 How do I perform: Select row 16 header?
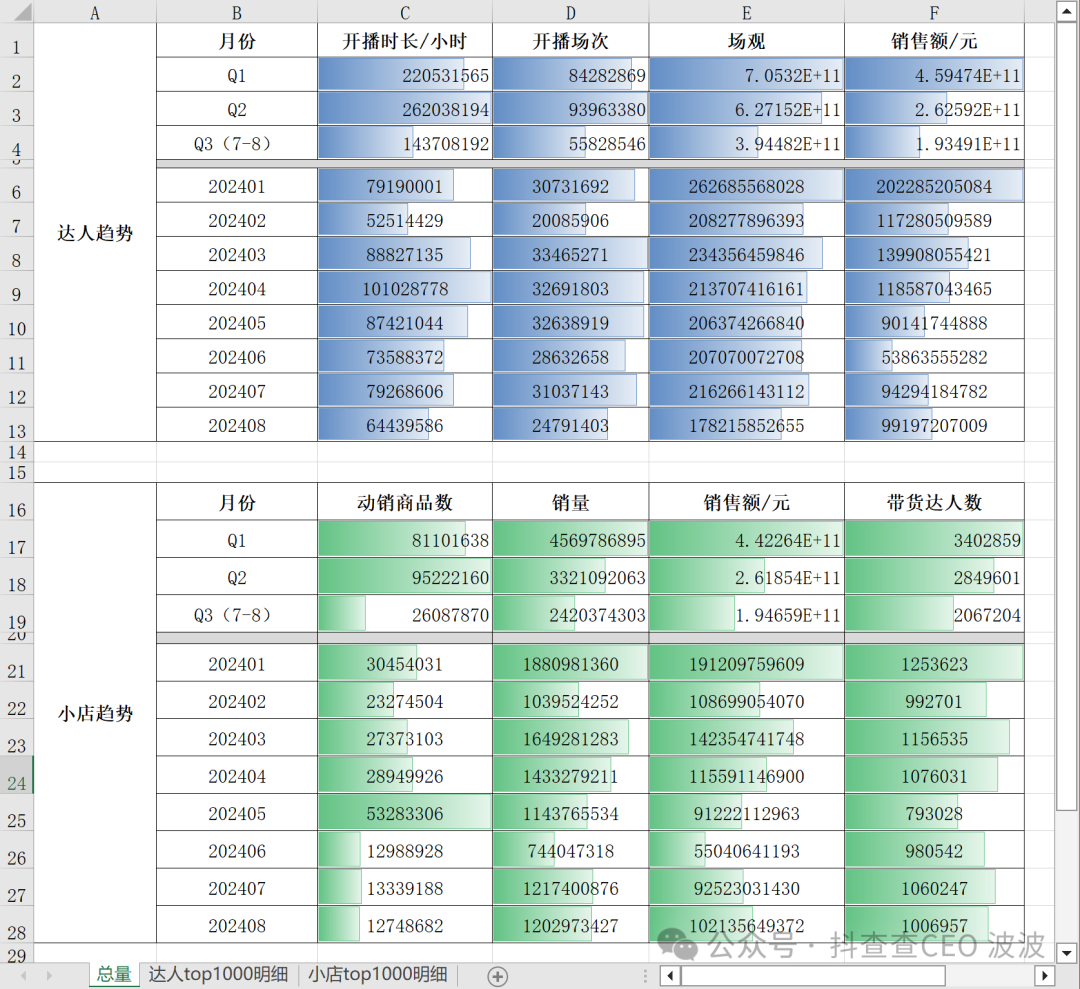click(17, 502)
